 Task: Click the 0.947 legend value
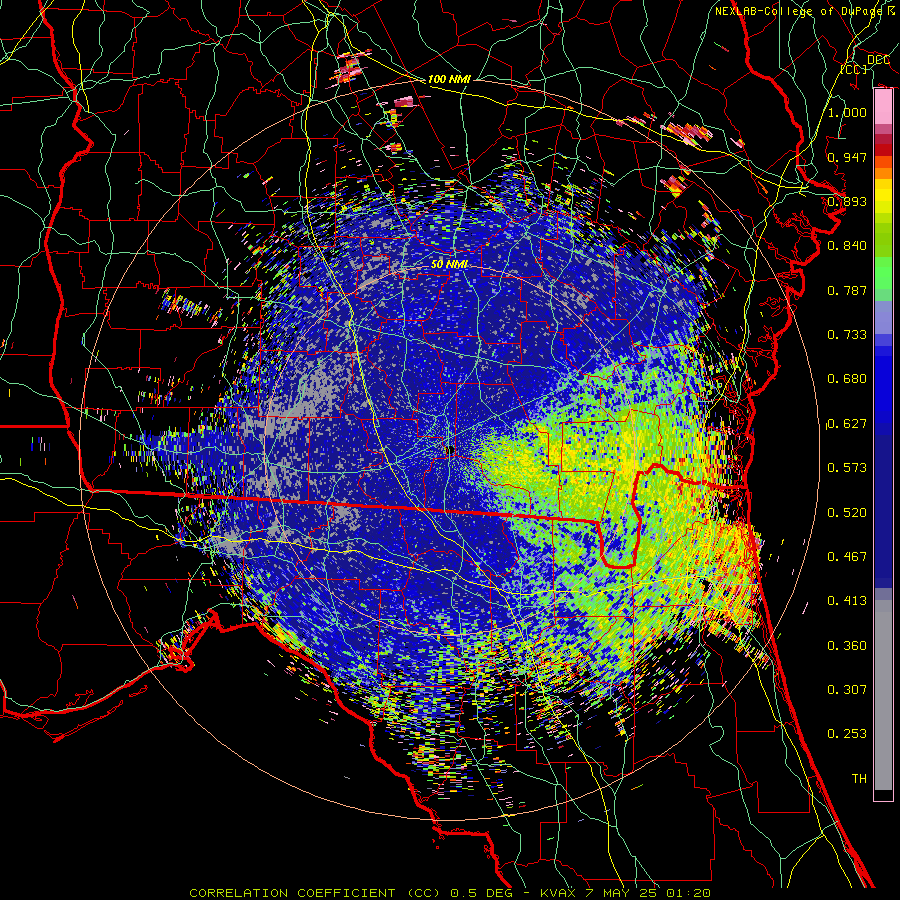point(847,157)
